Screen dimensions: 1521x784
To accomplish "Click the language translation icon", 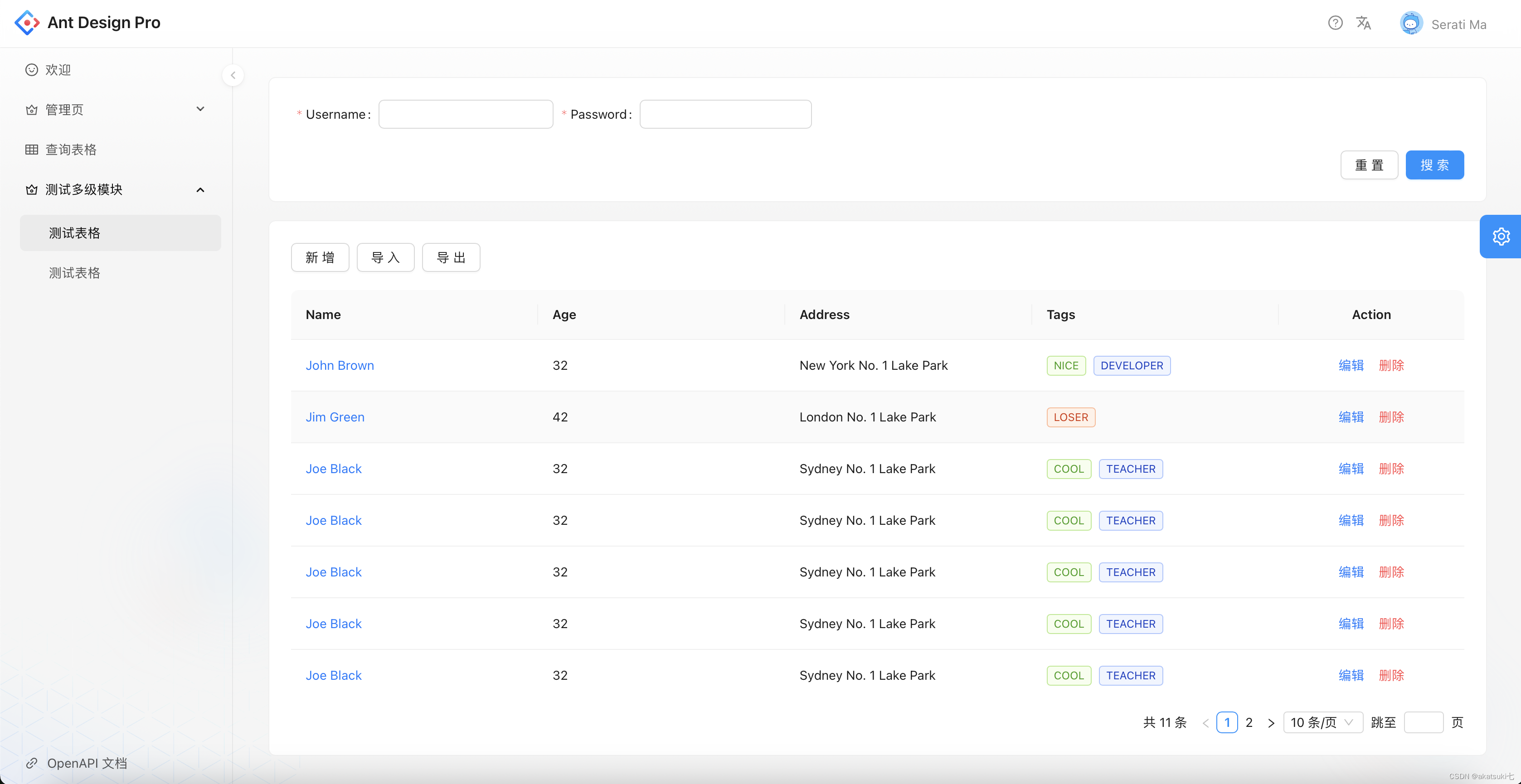I will click(x=1363, y=23).
